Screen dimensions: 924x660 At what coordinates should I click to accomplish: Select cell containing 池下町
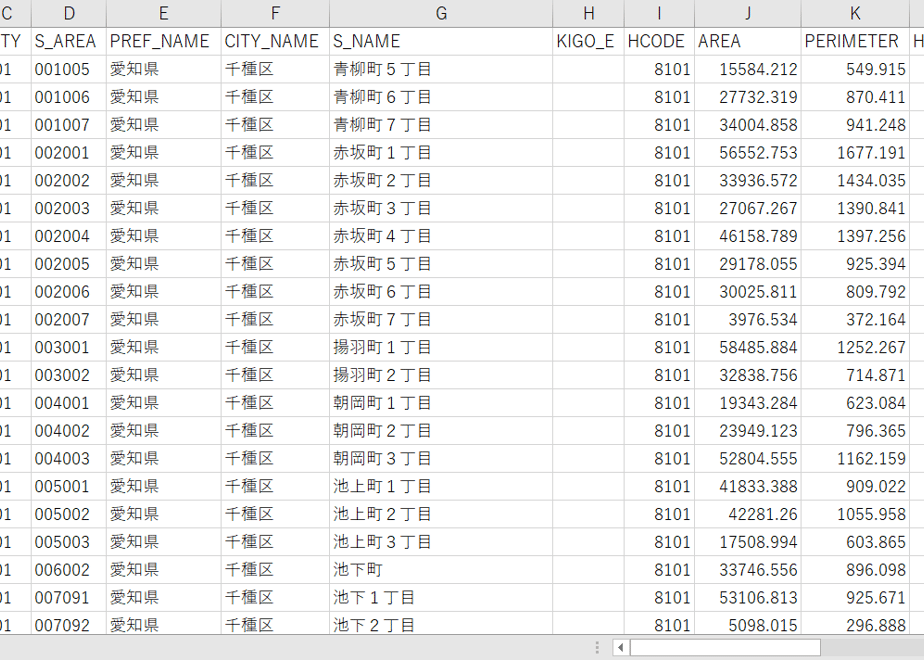441,570
